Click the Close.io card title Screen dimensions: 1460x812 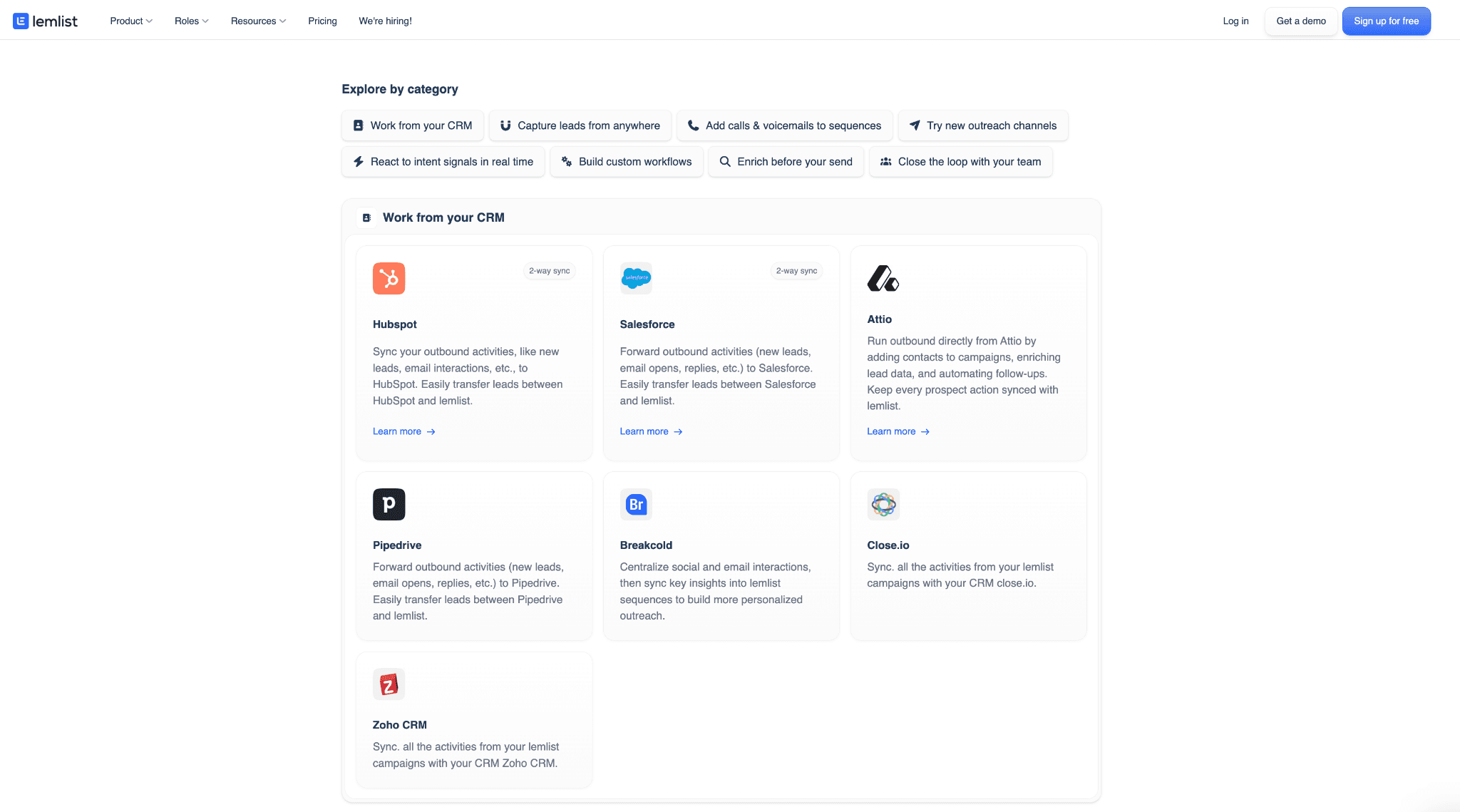(888, 545)
